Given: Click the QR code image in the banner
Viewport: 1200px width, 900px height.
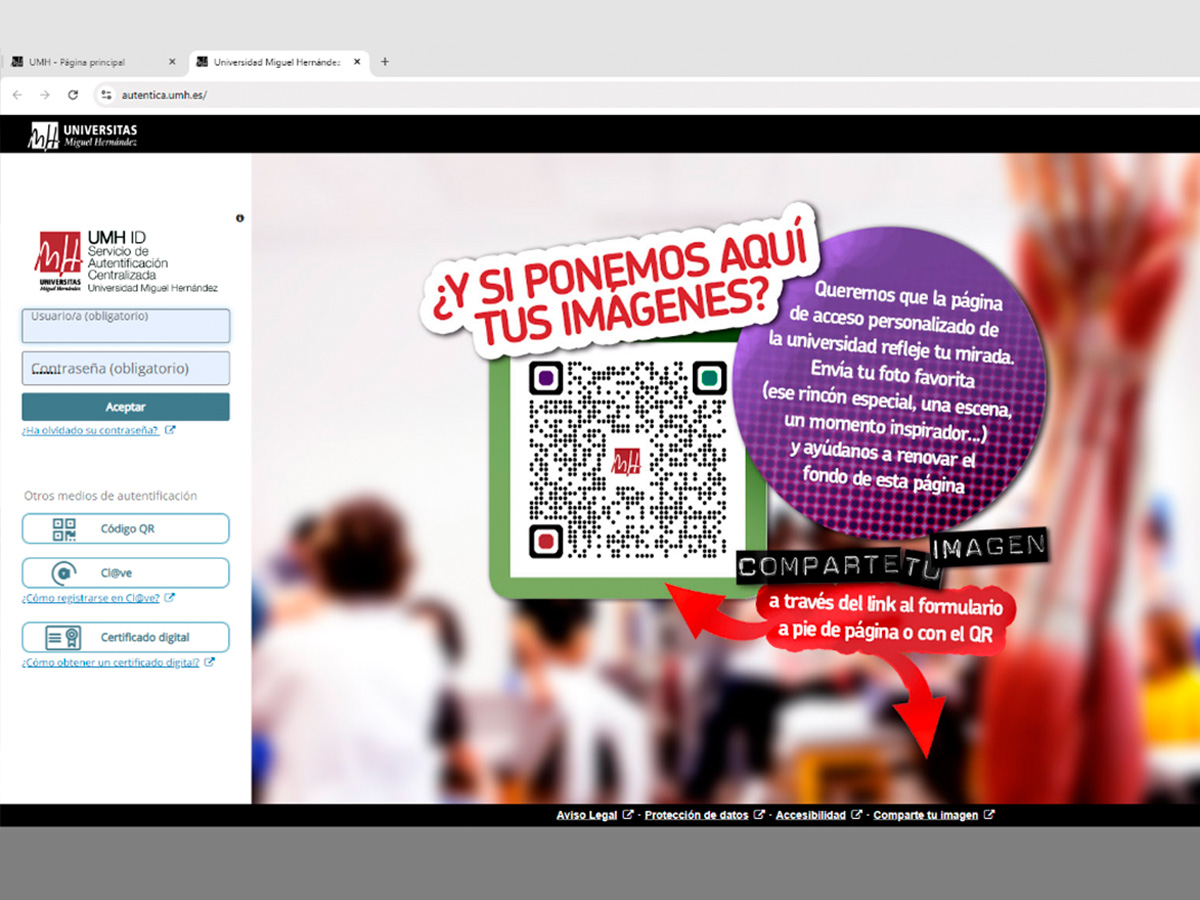Looking at the screenshot, I should tap(627, 460).
